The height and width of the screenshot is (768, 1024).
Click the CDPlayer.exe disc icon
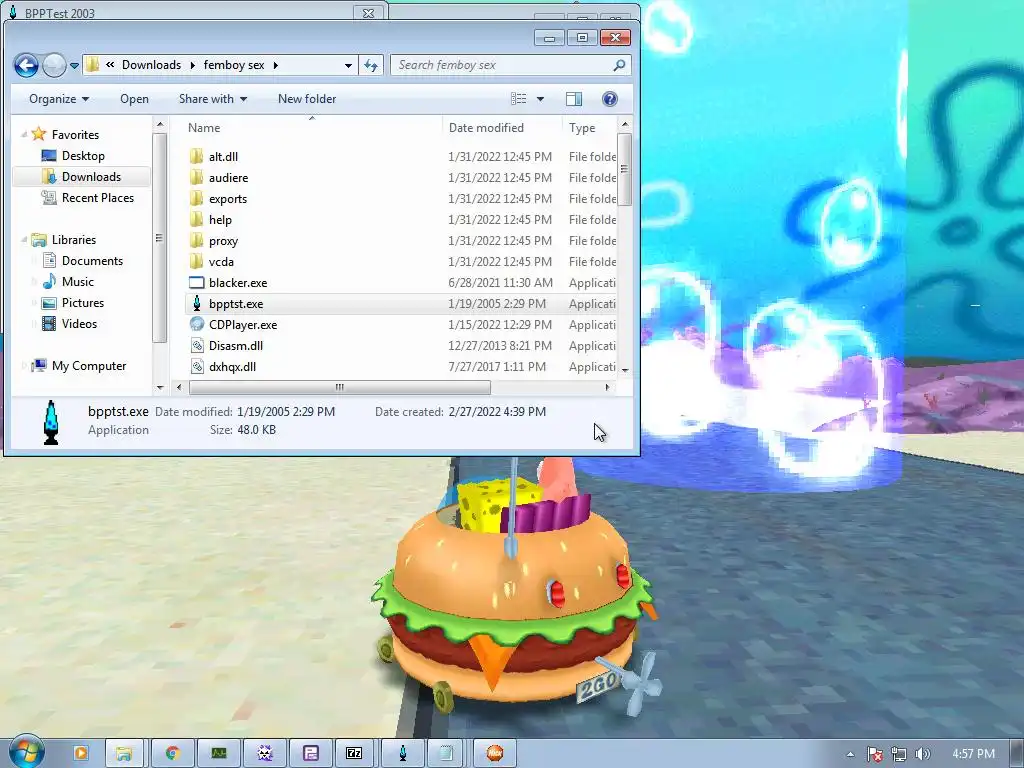[x=197, y=324]
